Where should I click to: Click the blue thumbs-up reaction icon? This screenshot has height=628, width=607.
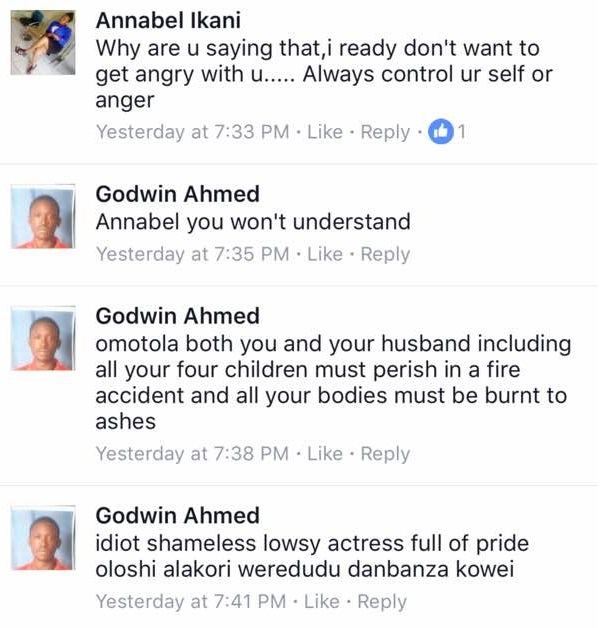pos(440,131)
